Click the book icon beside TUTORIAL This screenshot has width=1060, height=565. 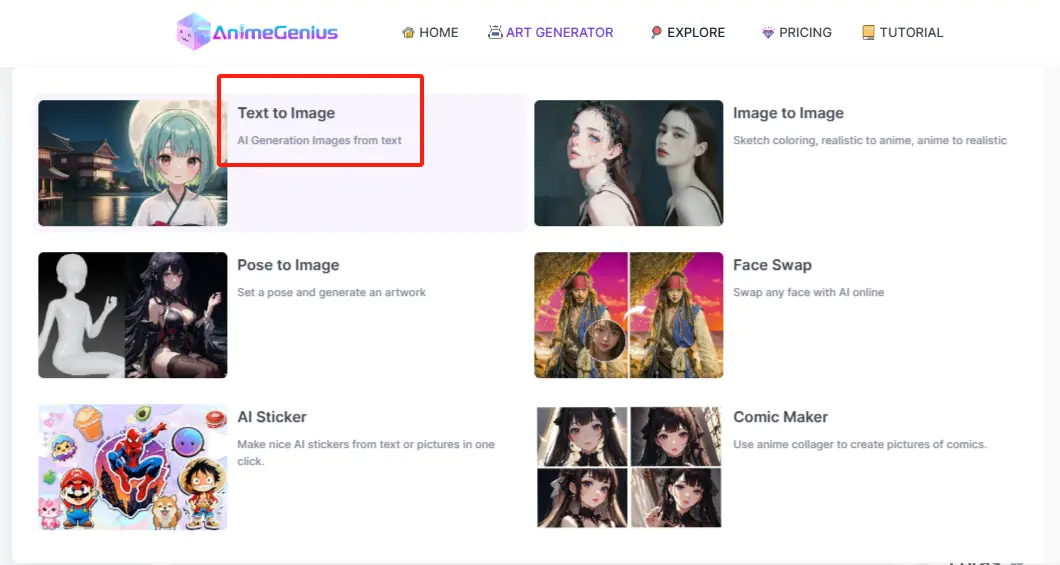[x=868, y=32]
